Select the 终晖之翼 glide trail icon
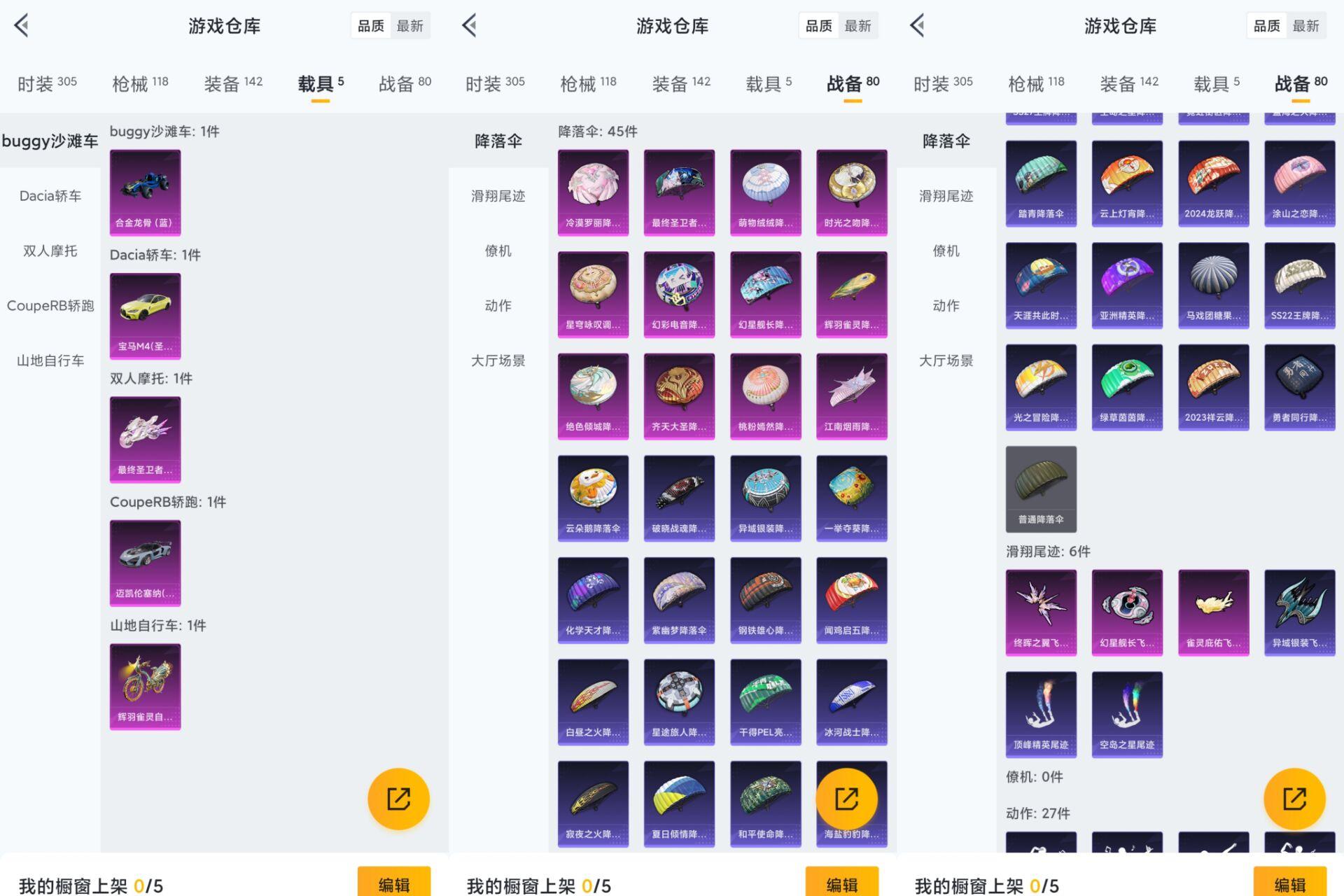This screenshot has height=896, width=1344. click(1041, 611)
